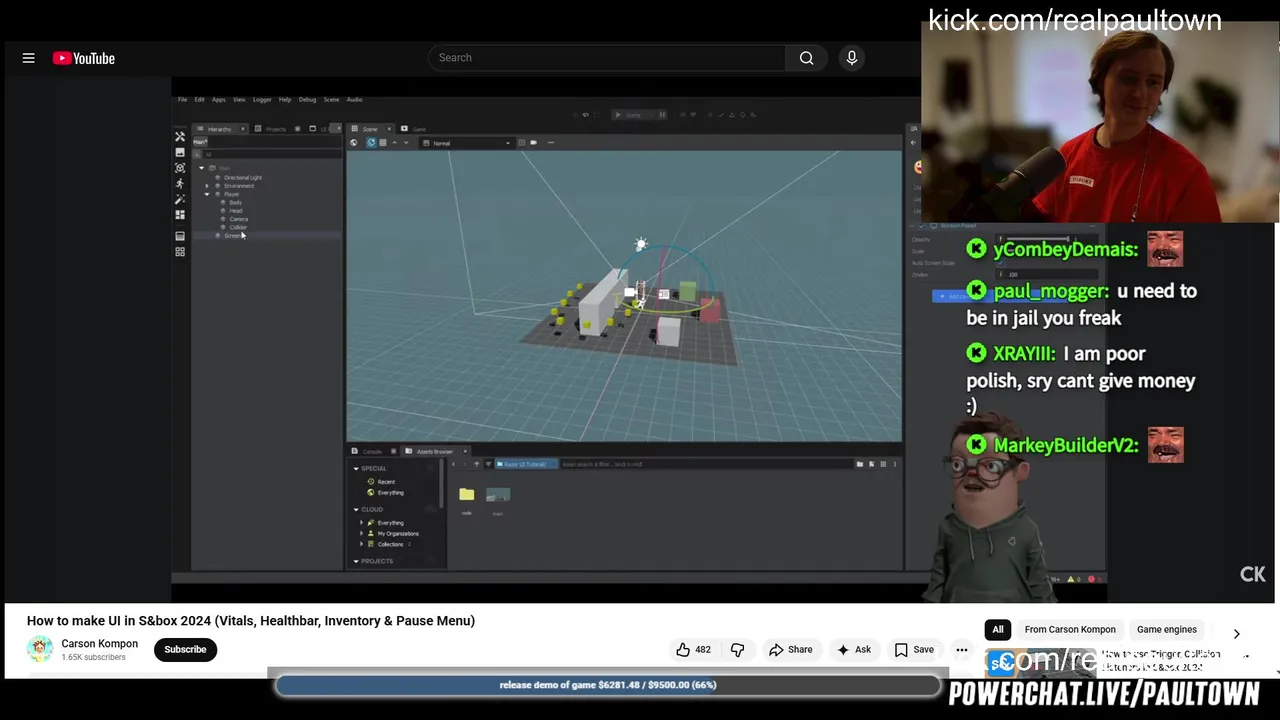
Task: Select the running figure tool in sidebar
Action: [180, 184]
